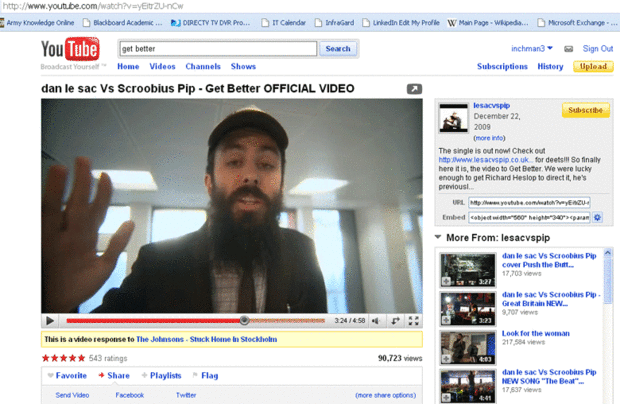The image size is (620, 404).
Task: Add video to Favorite
Action: click(67, 376)
